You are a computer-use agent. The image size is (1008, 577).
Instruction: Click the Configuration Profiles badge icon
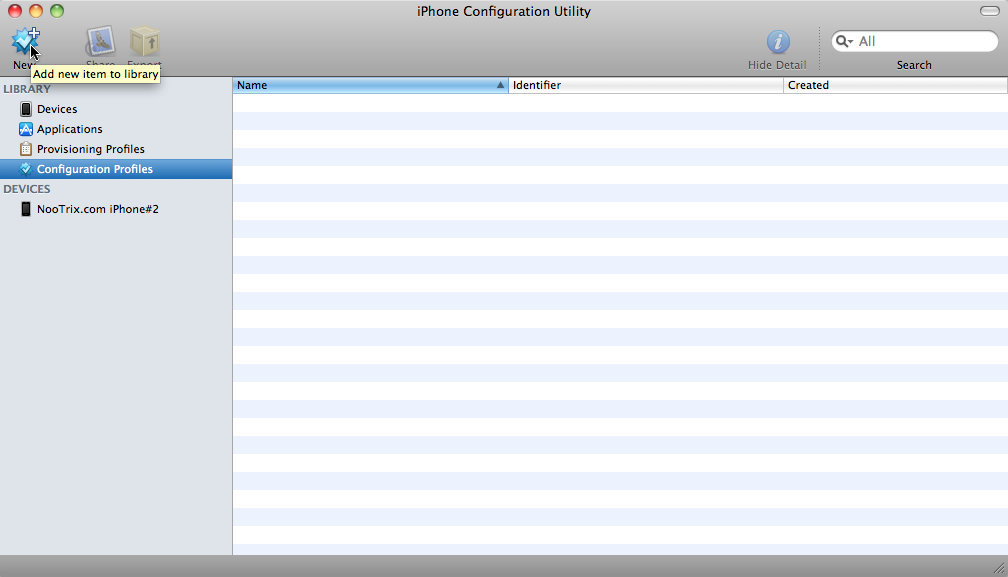pyautogui.click(x=26, y=169)
